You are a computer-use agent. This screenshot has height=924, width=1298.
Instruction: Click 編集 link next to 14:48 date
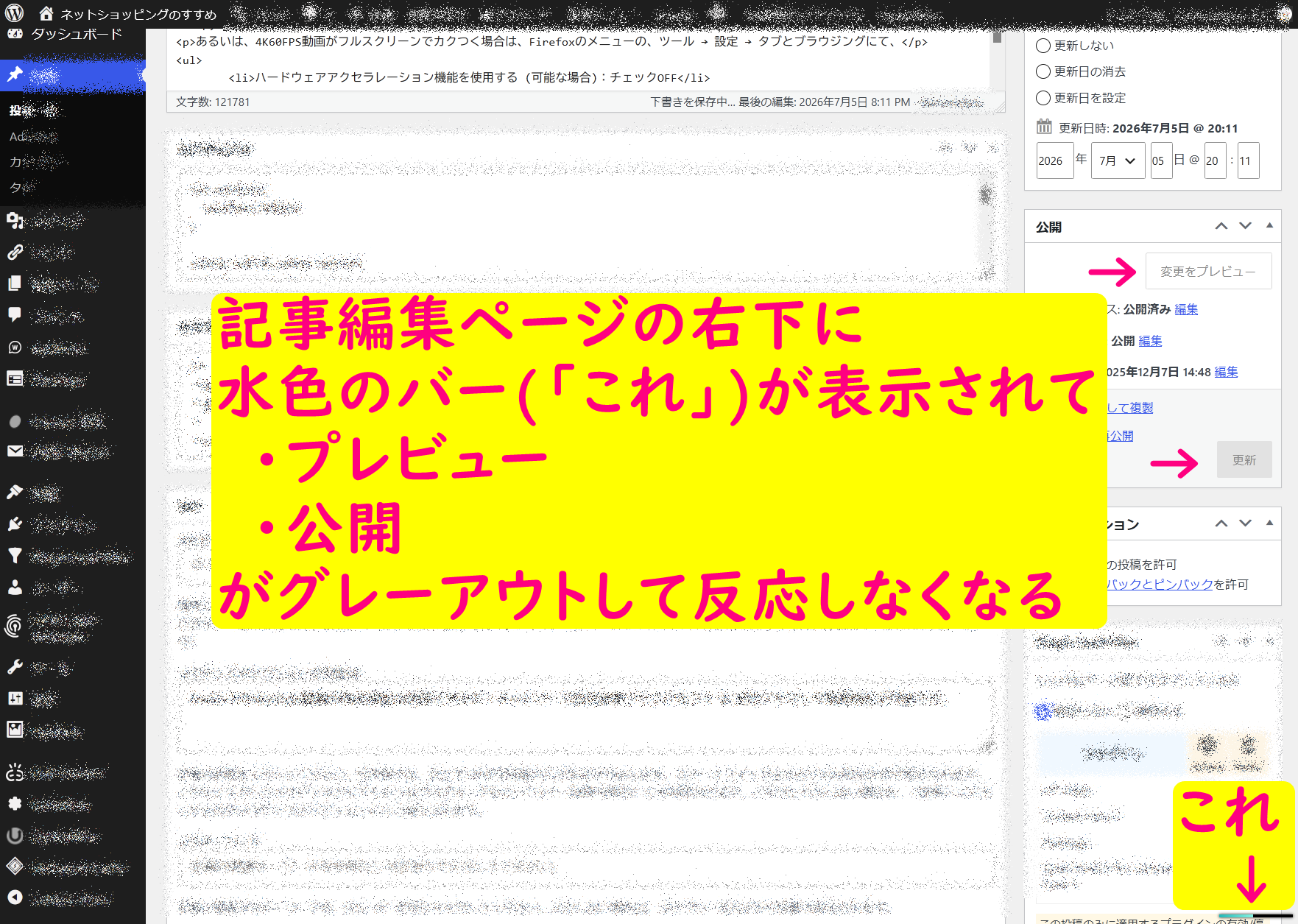[1226, 372]
